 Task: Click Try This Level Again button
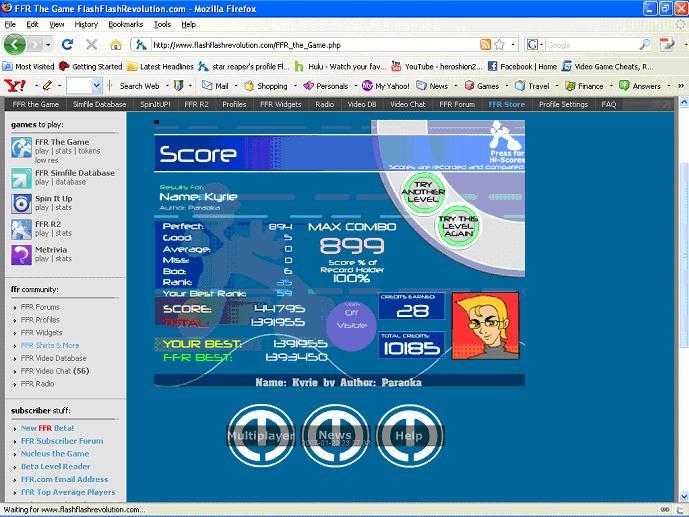(458, 226)
